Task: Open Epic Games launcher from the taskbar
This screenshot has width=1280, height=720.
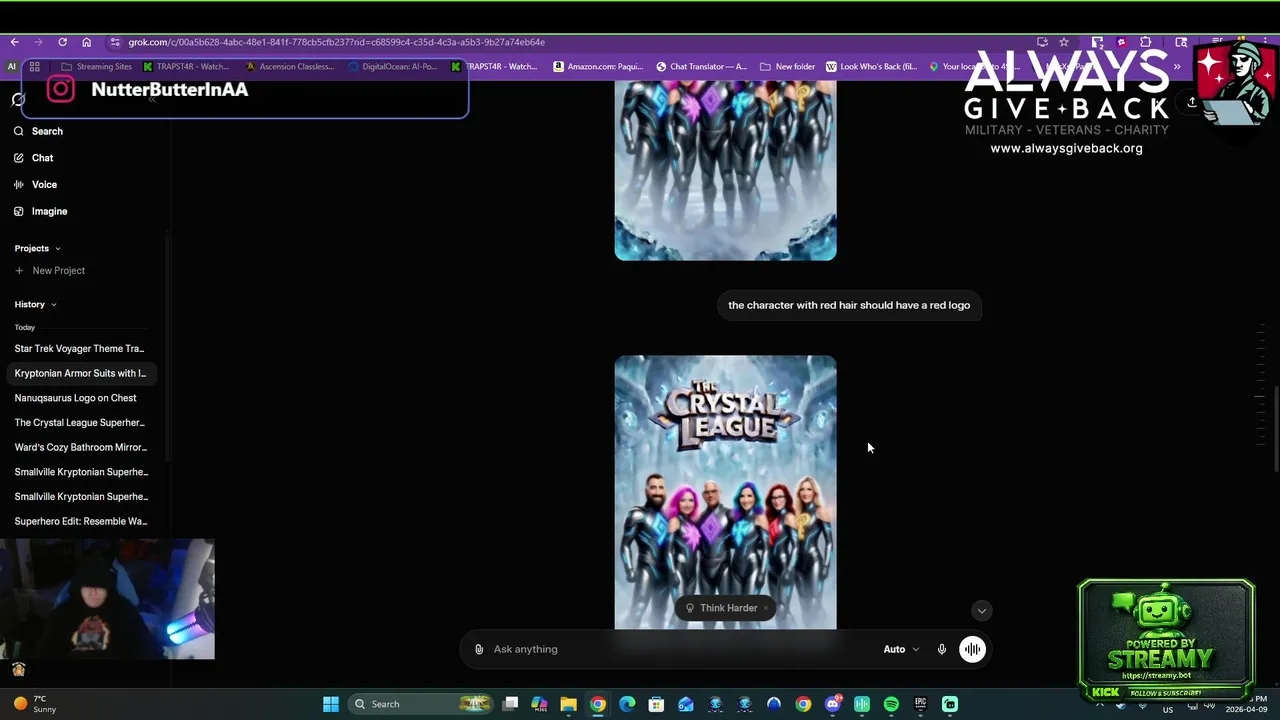Action: tap(920, 704)
